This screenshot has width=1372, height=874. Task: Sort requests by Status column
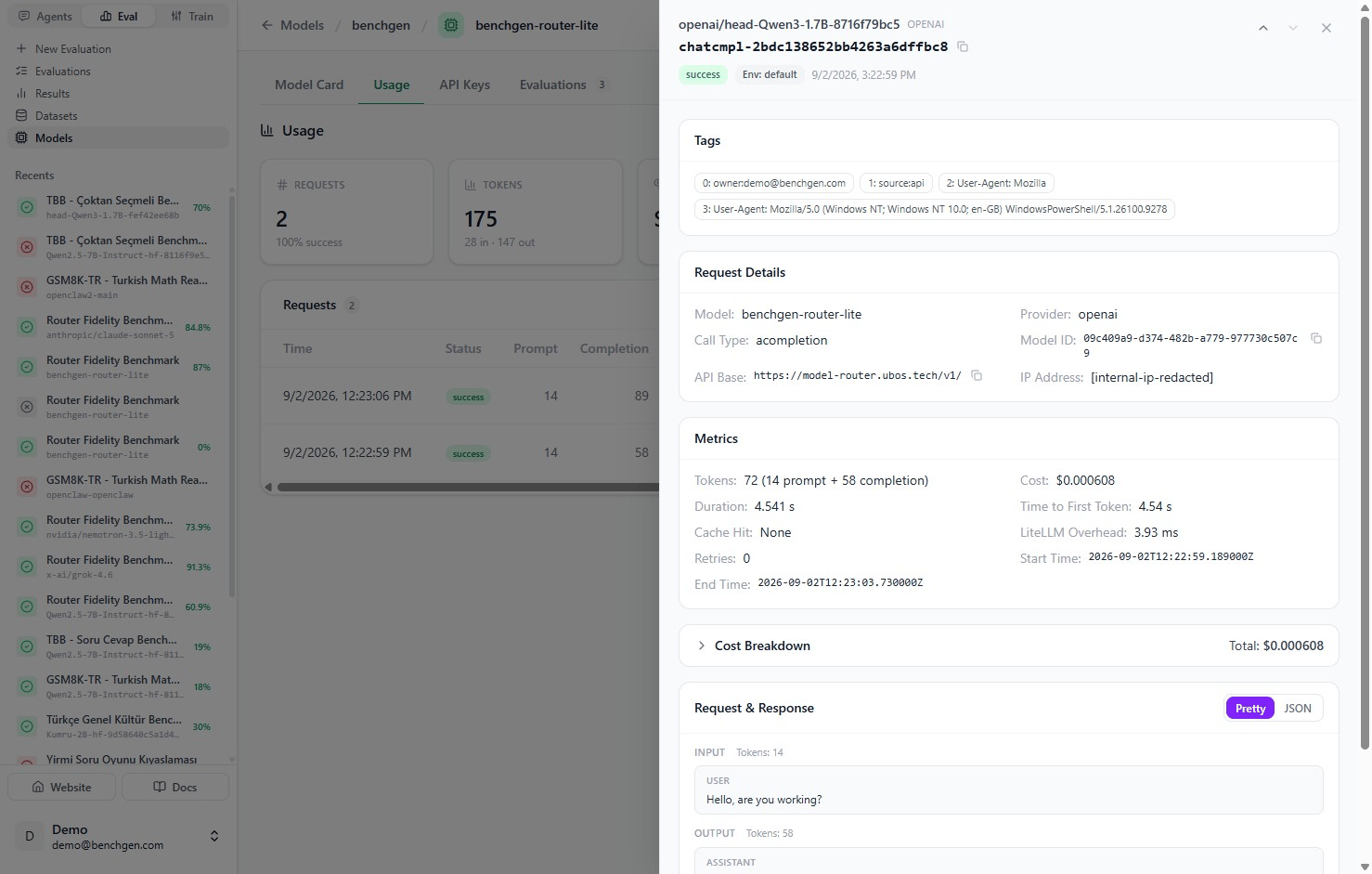463,348
